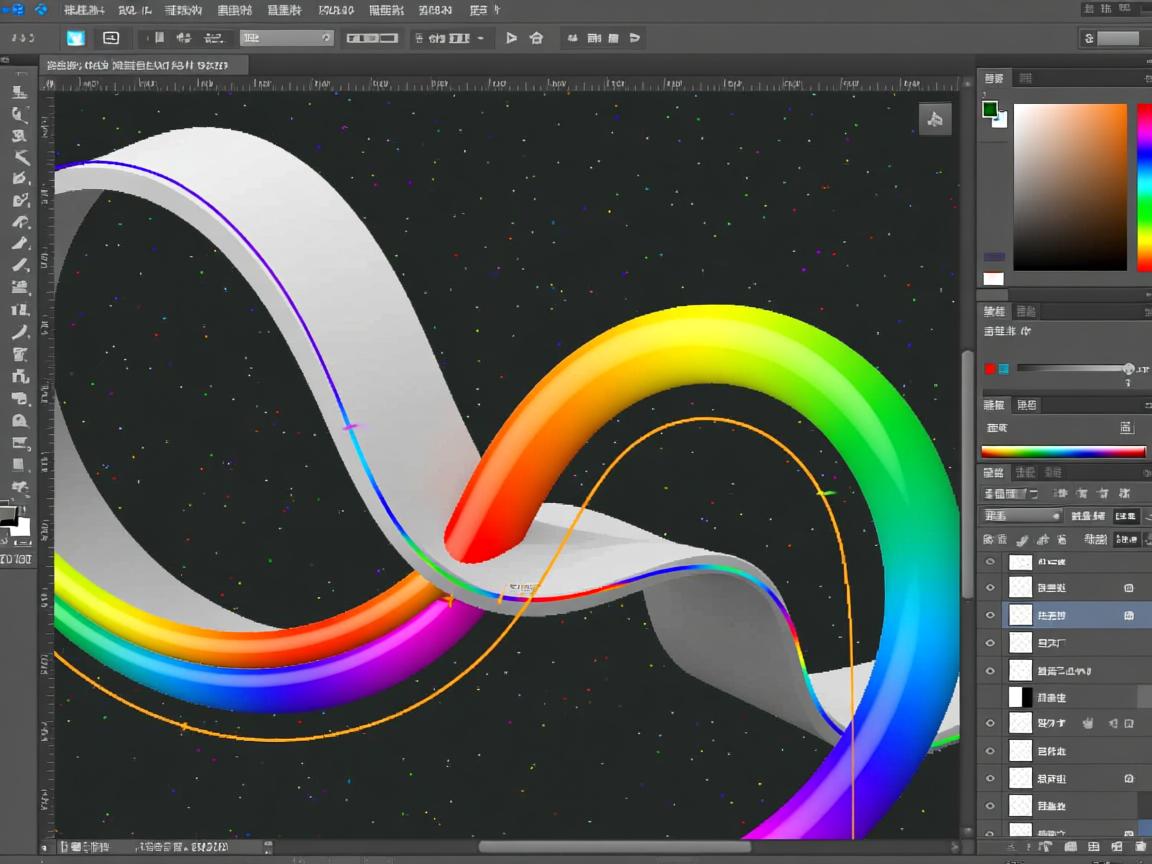Click the trash icon below the layers list
This screenshot has width=1152, height=864.
[1140, 846]
